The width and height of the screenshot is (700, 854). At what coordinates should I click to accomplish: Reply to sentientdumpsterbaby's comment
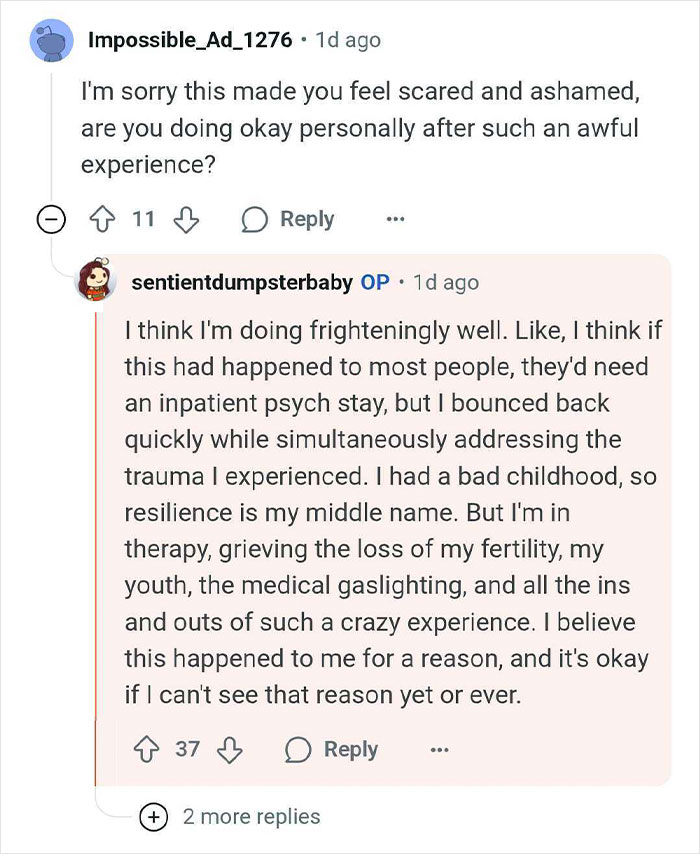(x=331, y=748)
